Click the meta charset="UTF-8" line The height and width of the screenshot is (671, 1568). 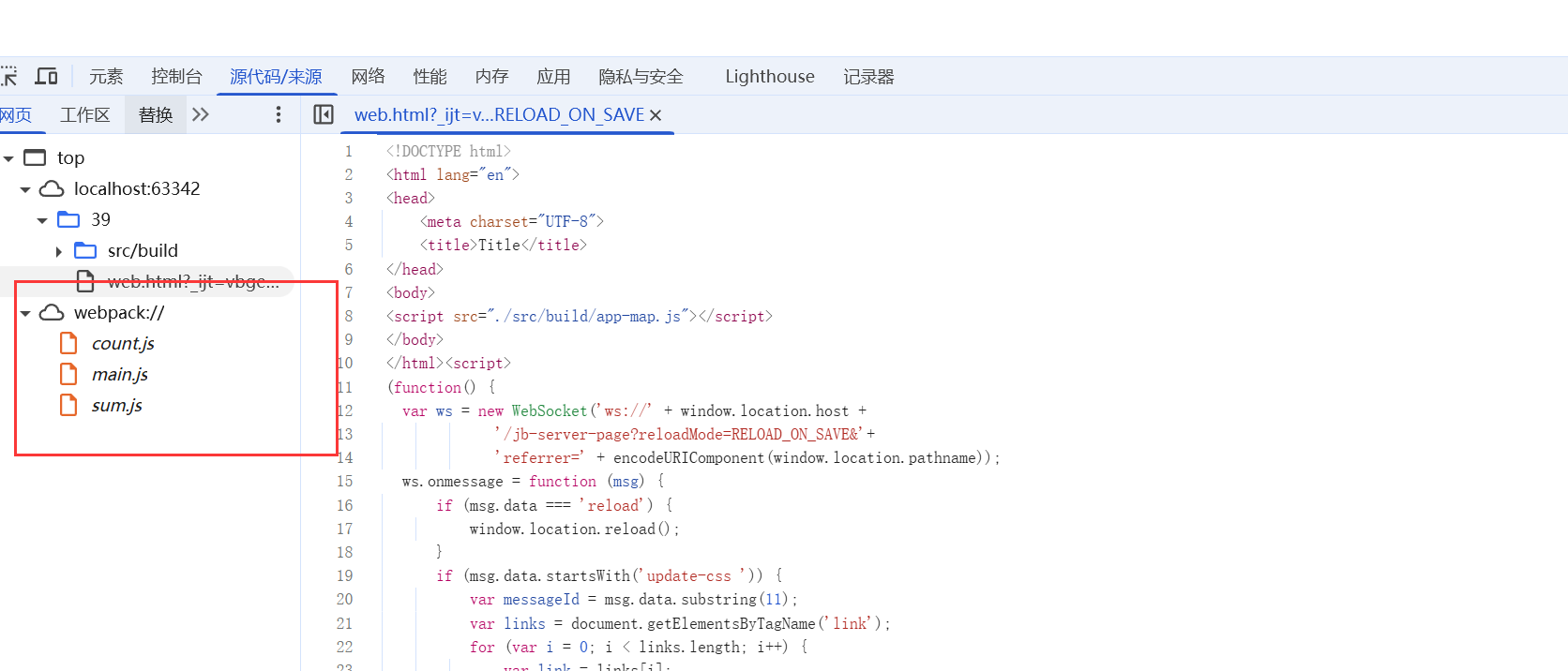point(512,221)
